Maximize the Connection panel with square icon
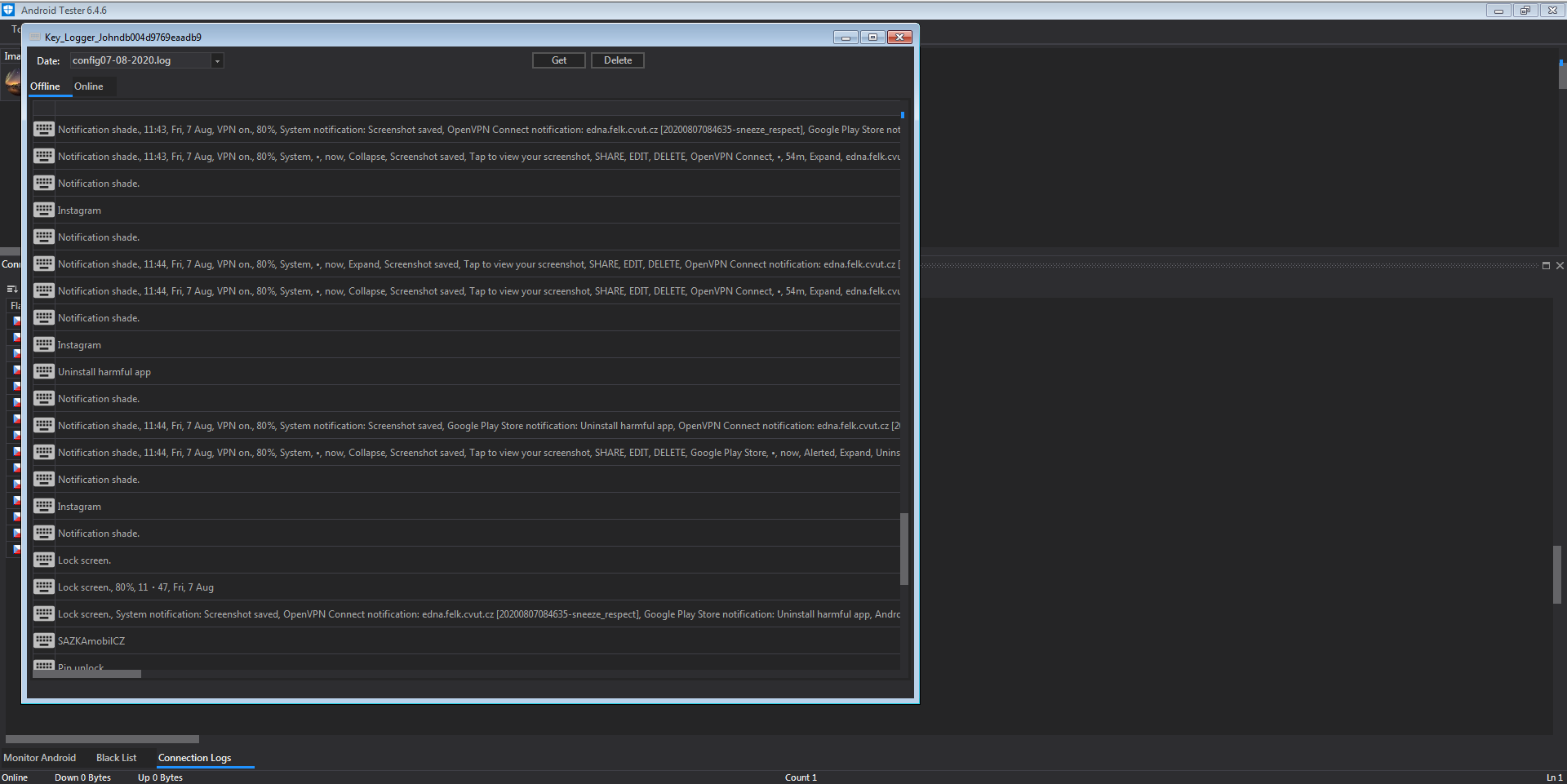1567x784 pixels. point(1546,265)
